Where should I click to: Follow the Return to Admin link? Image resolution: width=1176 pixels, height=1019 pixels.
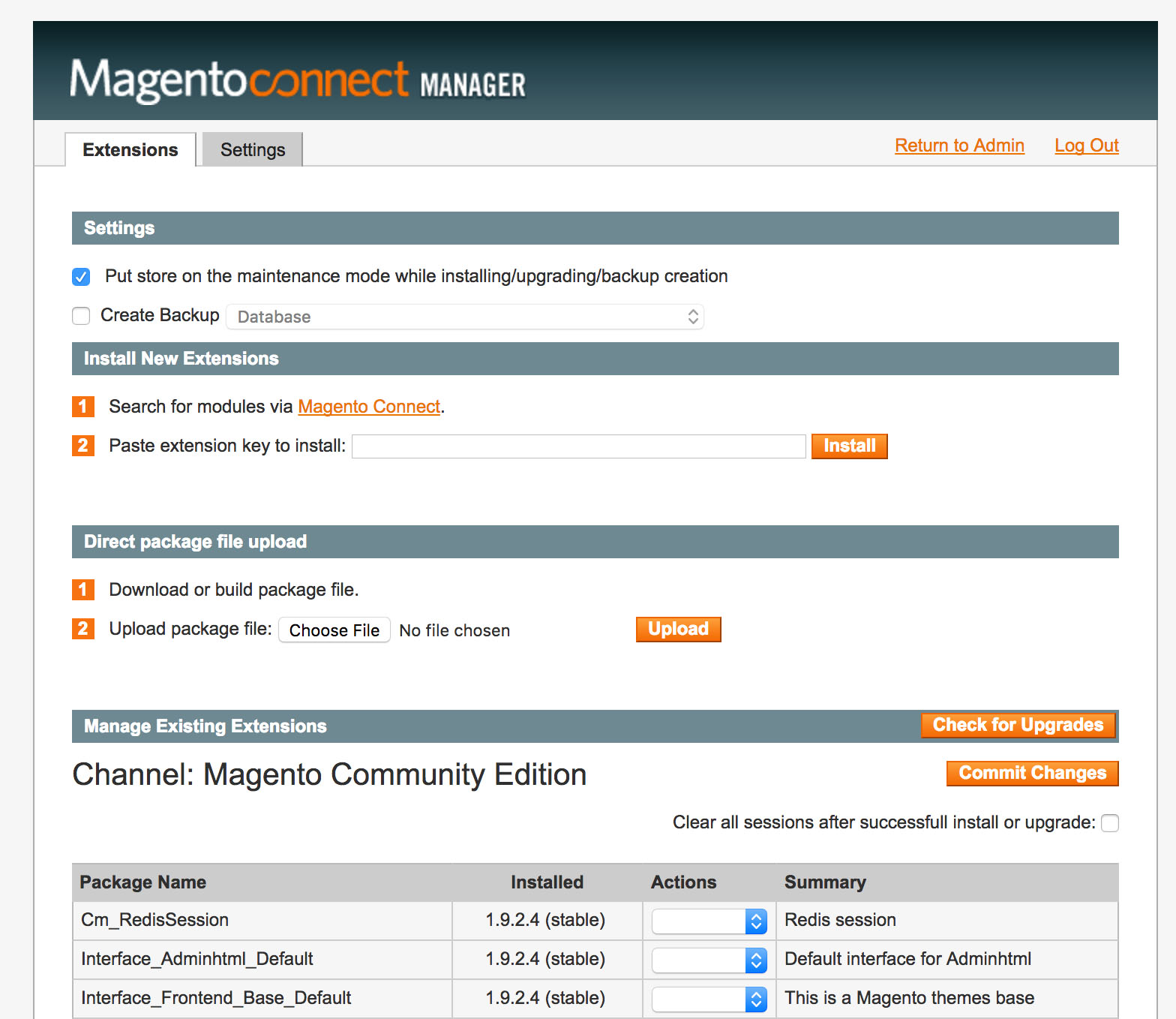(959, 146)
